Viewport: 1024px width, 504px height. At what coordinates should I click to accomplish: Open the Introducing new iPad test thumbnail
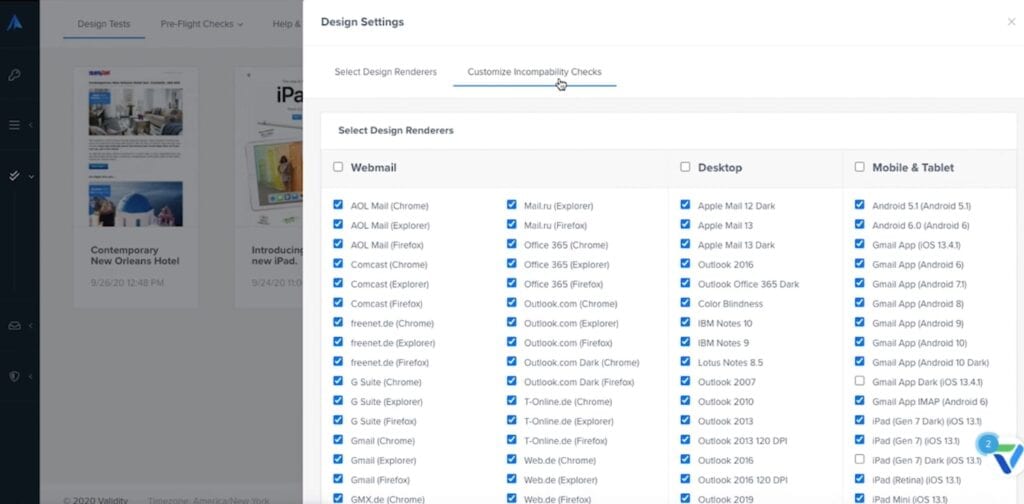(x=274, y=148)
